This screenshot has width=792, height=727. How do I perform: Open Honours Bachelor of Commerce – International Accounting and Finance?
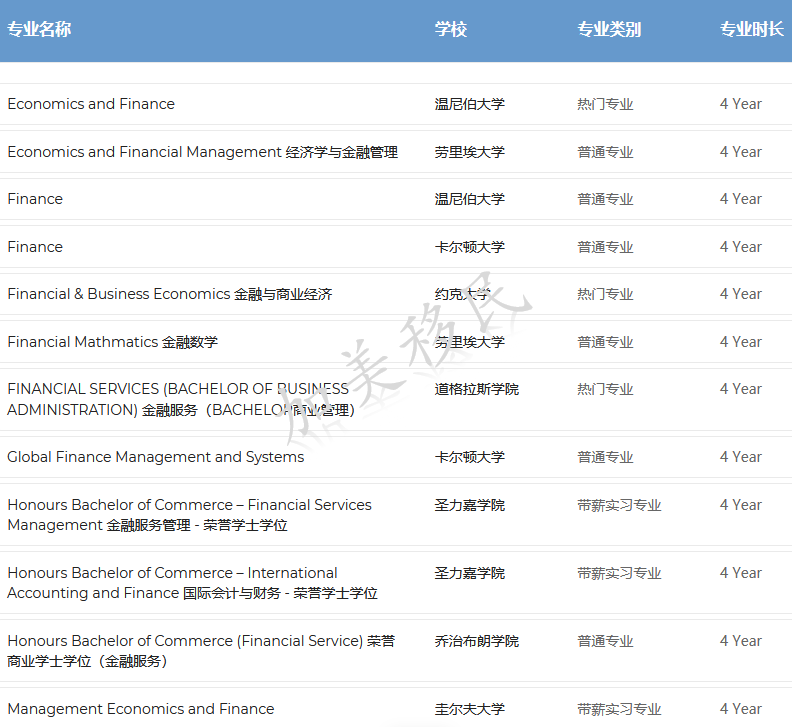click(192, 583)
